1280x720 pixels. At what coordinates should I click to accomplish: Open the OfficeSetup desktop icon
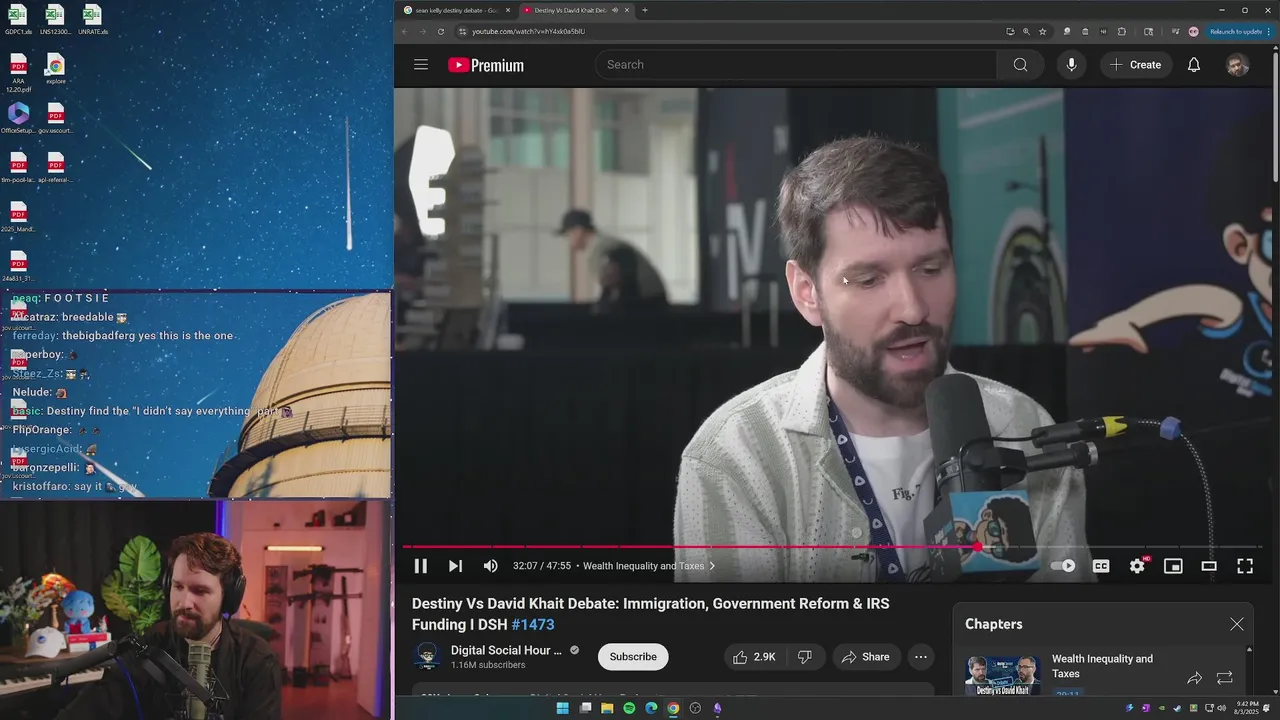[x=18, y=119]
